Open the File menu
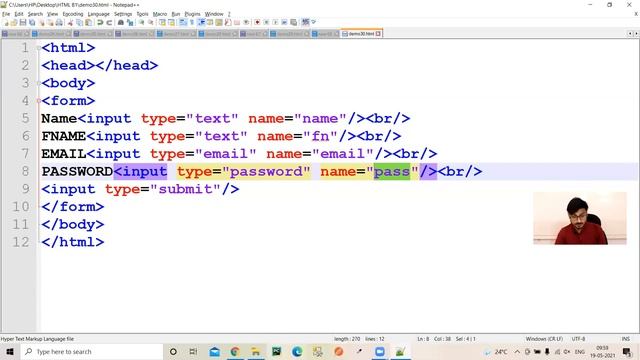This screenshot has height=360, width=640. coord(6,14)
